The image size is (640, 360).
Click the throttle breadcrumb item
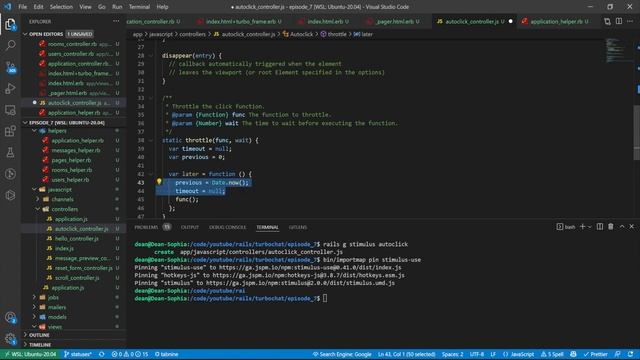point(337,34)
